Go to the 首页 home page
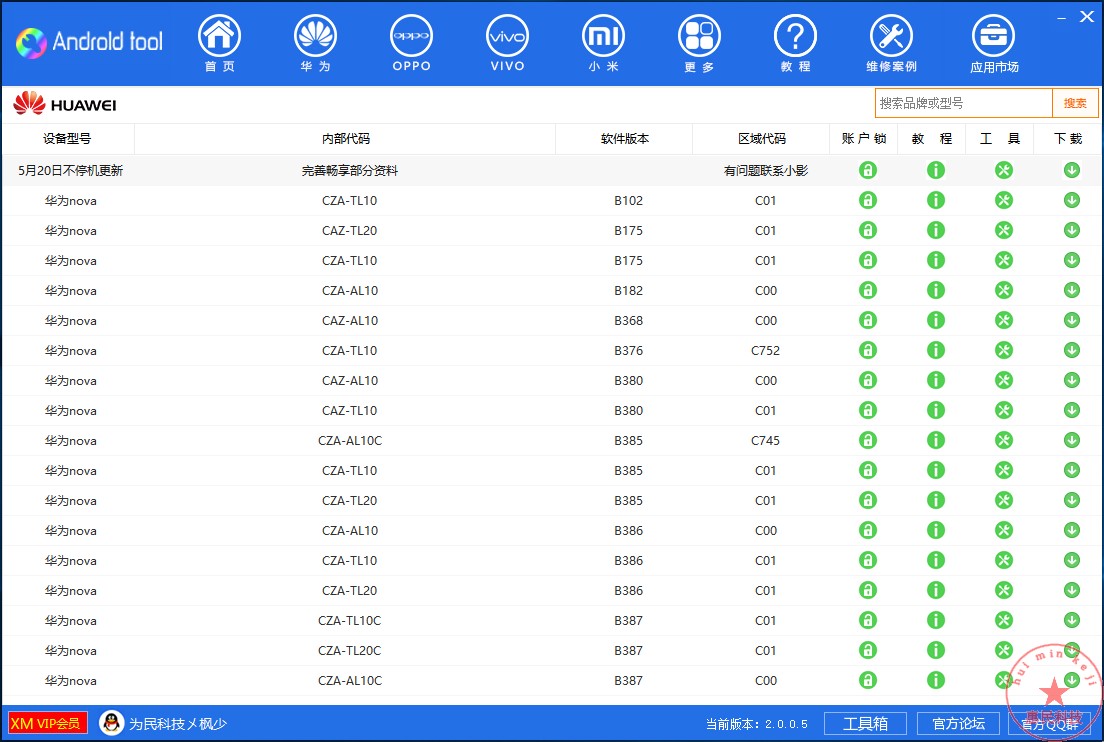 click(x=219, y=42)
